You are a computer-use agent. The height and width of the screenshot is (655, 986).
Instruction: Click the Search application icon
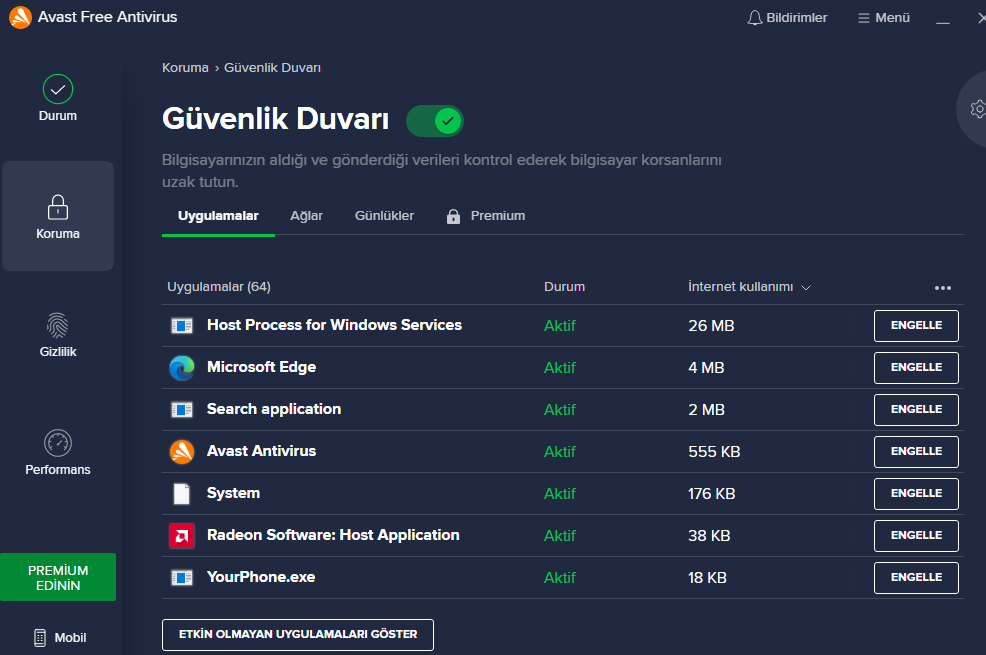point(182,410)
